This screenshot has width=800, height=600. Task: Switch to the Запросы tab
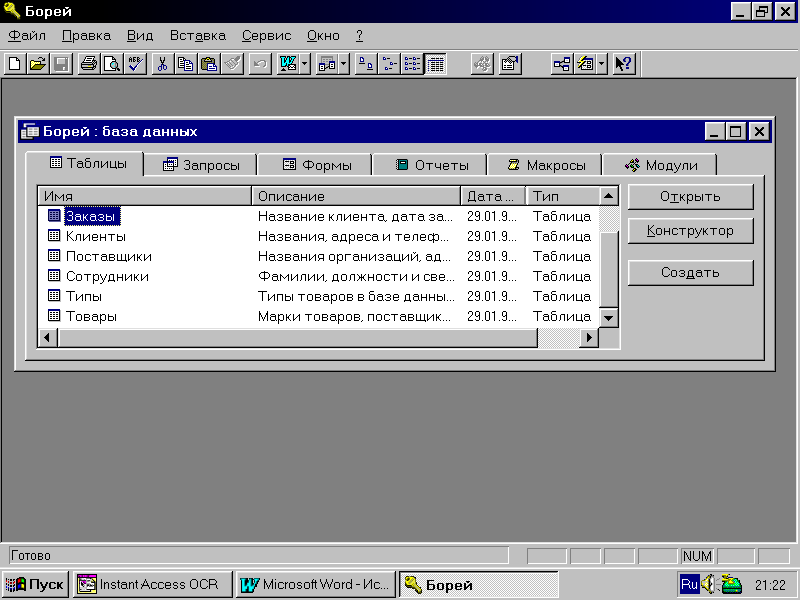(x=201, y=165)
